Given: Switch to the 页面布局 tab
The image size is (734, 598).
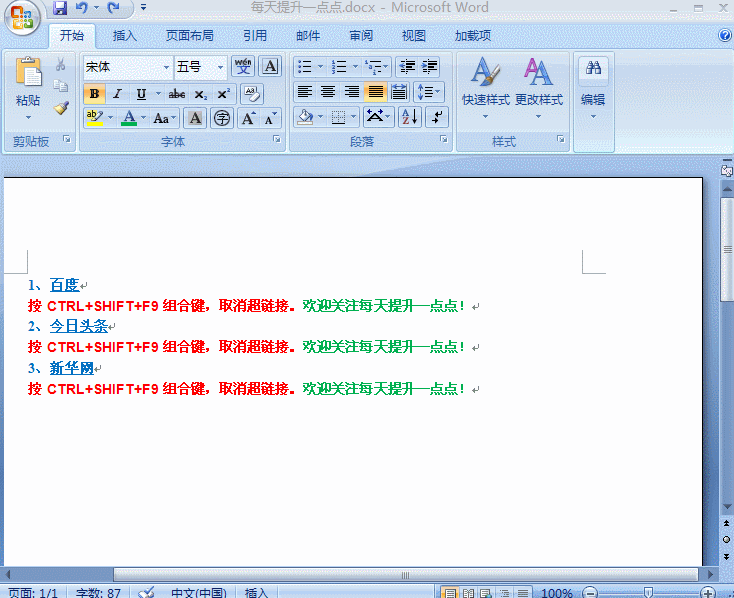Looking at the screenshot, I should pos(190,36).
